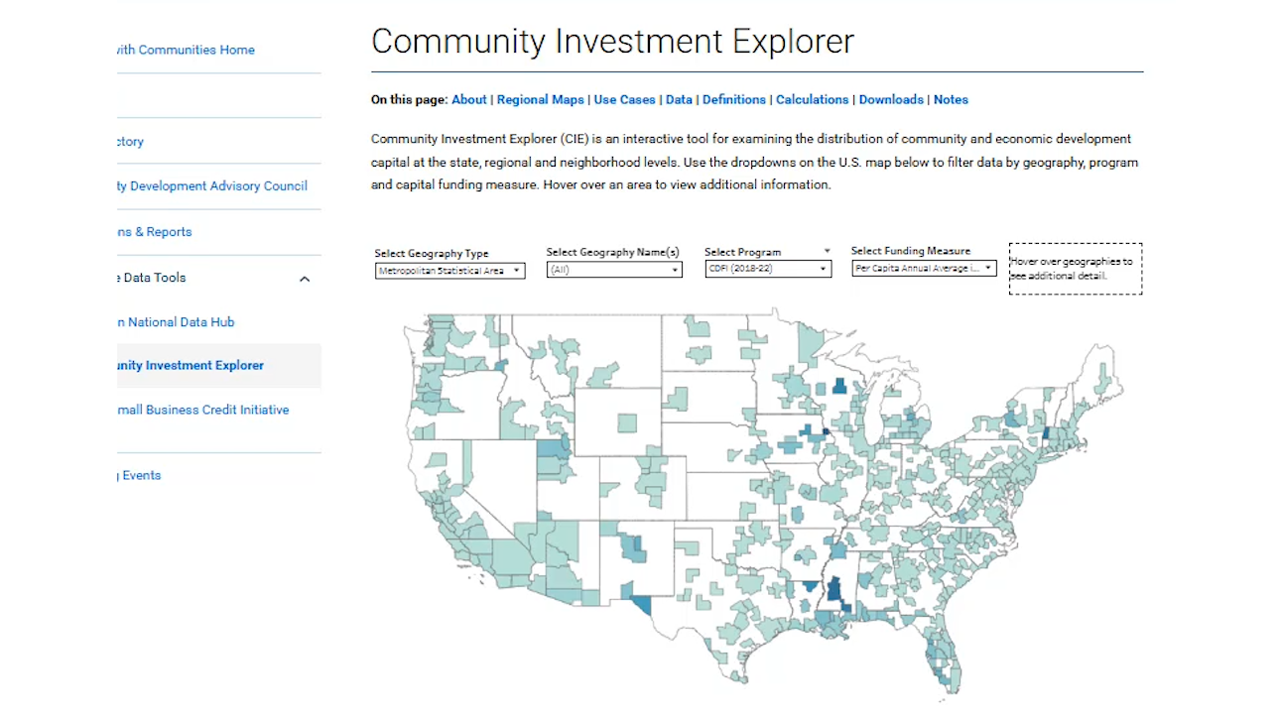Open the '& Reports' sidebar link
Viewport: 1280px width, 720px height.
[x=155, y=232]
